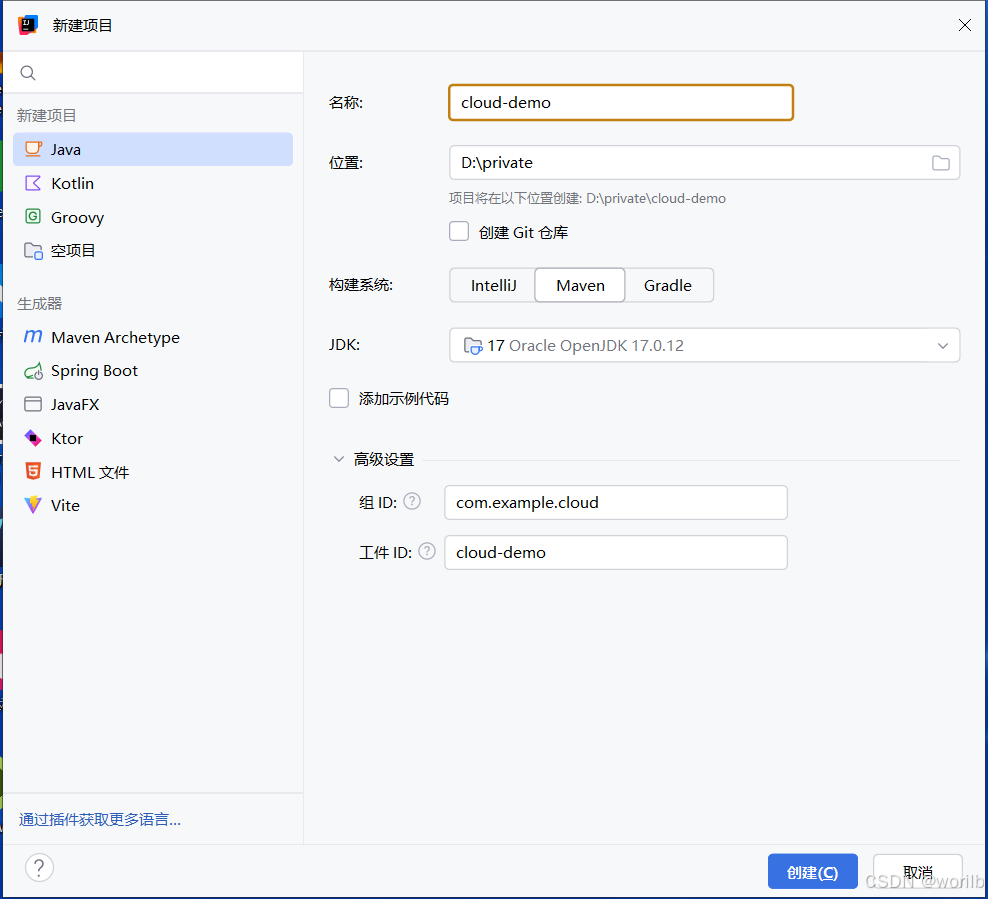Show help tooltip next to 工件 ID
988x899 pixels.
point(427,552)
